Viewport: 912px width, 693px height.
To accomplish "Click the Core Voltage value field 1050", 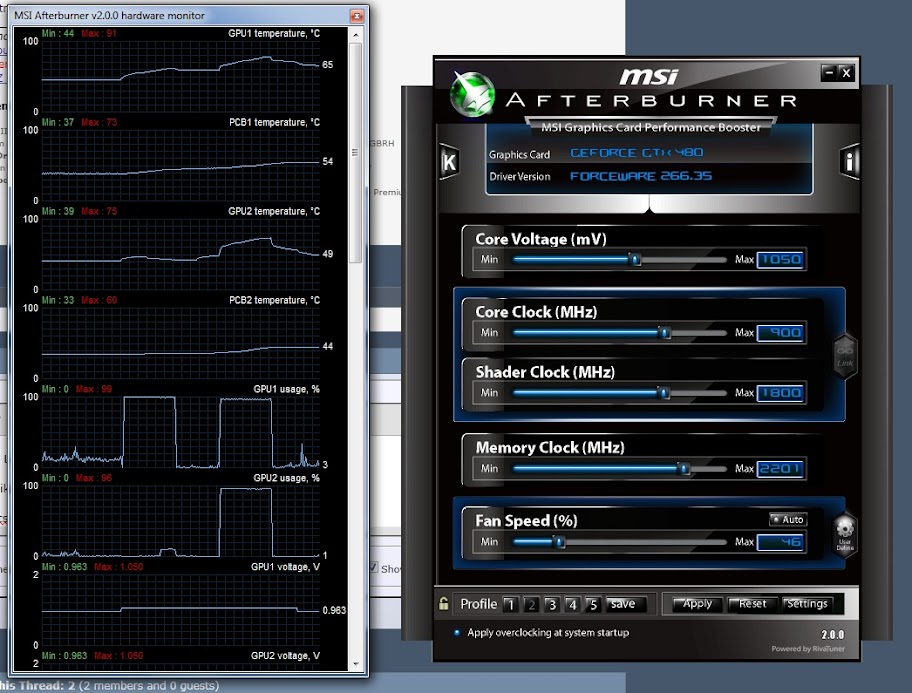I will [781, 260].
